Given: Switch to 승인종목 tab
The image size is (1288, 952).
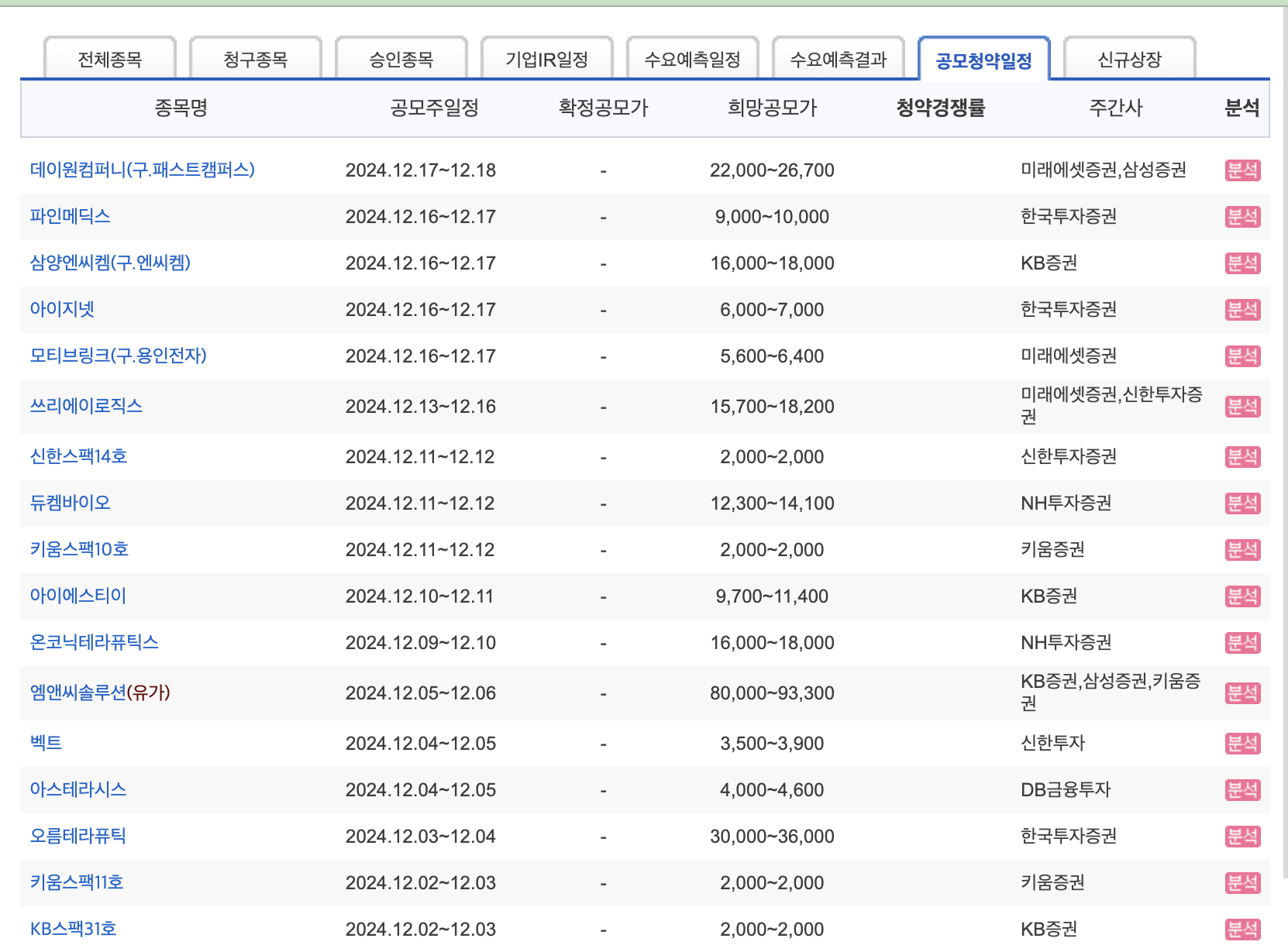Looking at the screenshot, I should [x=401, y=59].
